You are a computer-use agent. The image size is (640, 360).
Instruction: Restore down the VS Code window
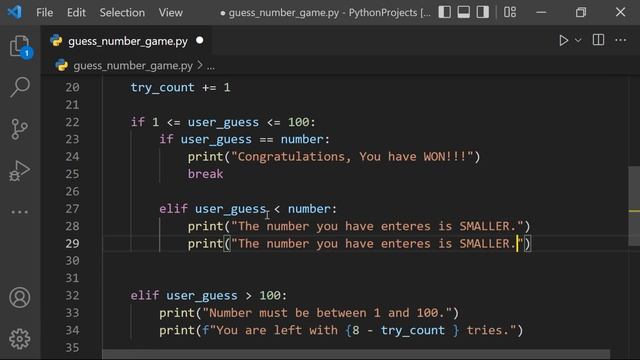coord(581,12)
